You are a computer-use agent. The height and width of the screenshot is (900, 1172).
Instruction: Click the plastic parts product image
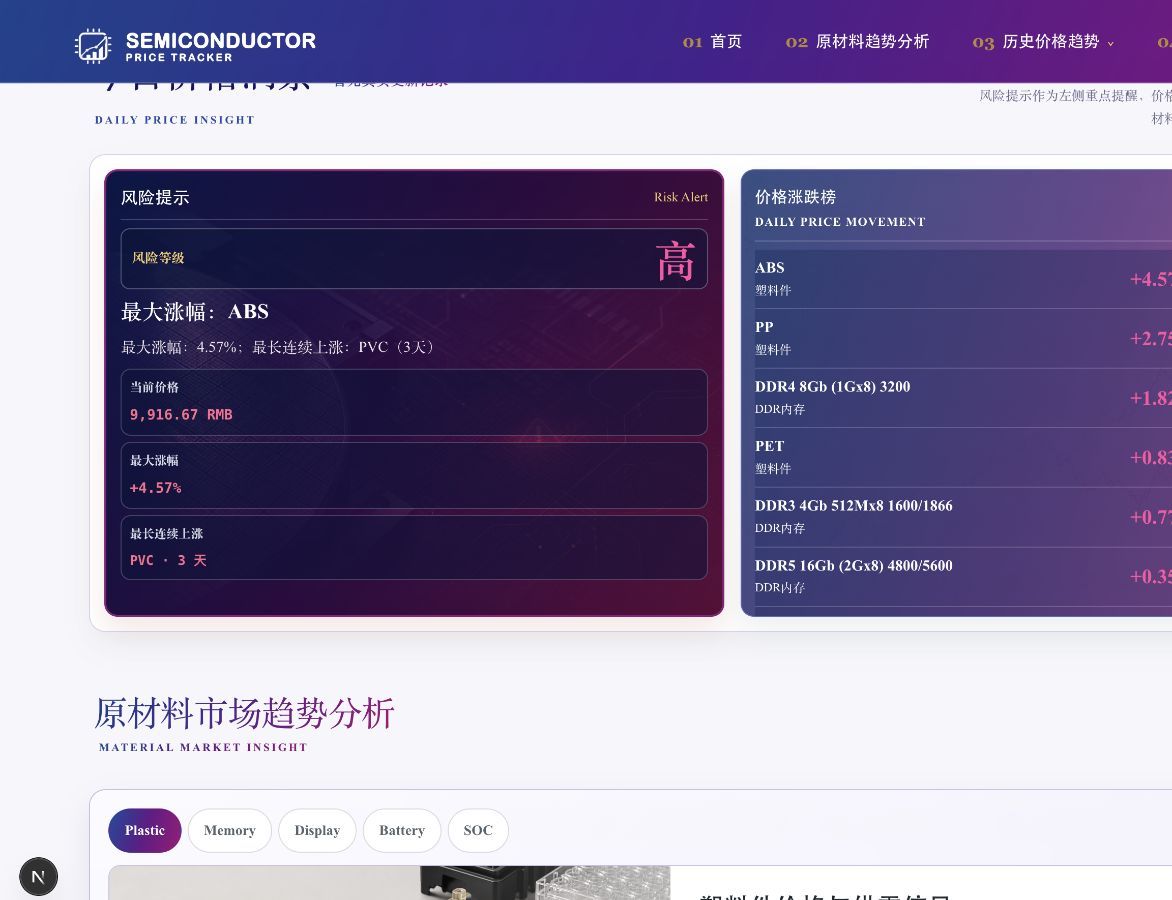pos(389,883)
